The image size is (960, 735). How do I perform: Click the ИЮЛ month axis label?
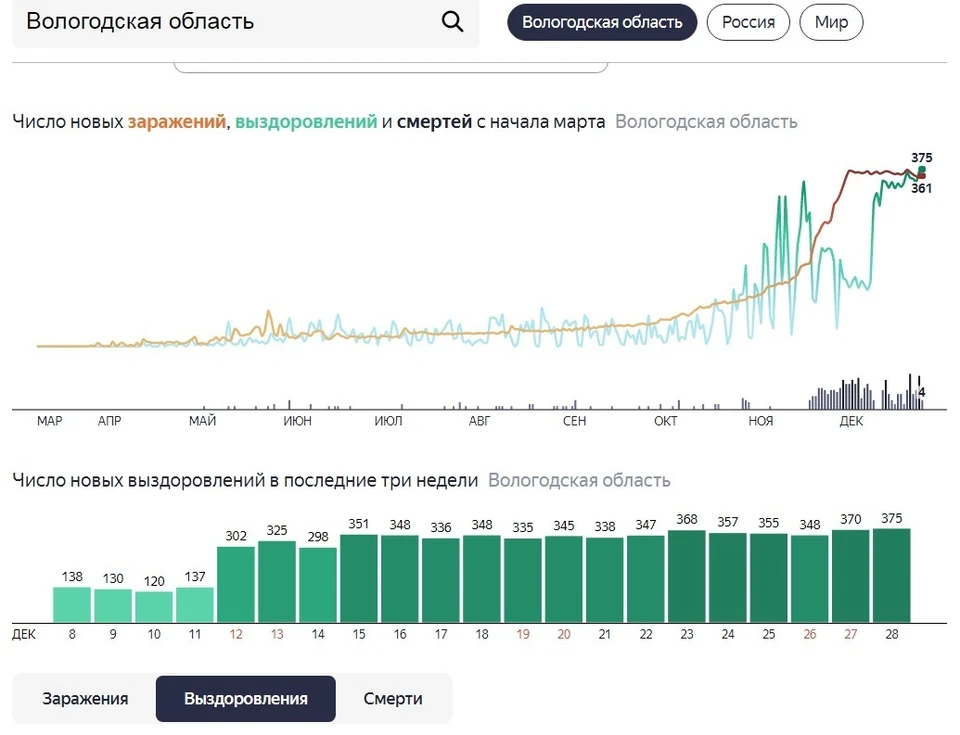click(x=388, y=421)
